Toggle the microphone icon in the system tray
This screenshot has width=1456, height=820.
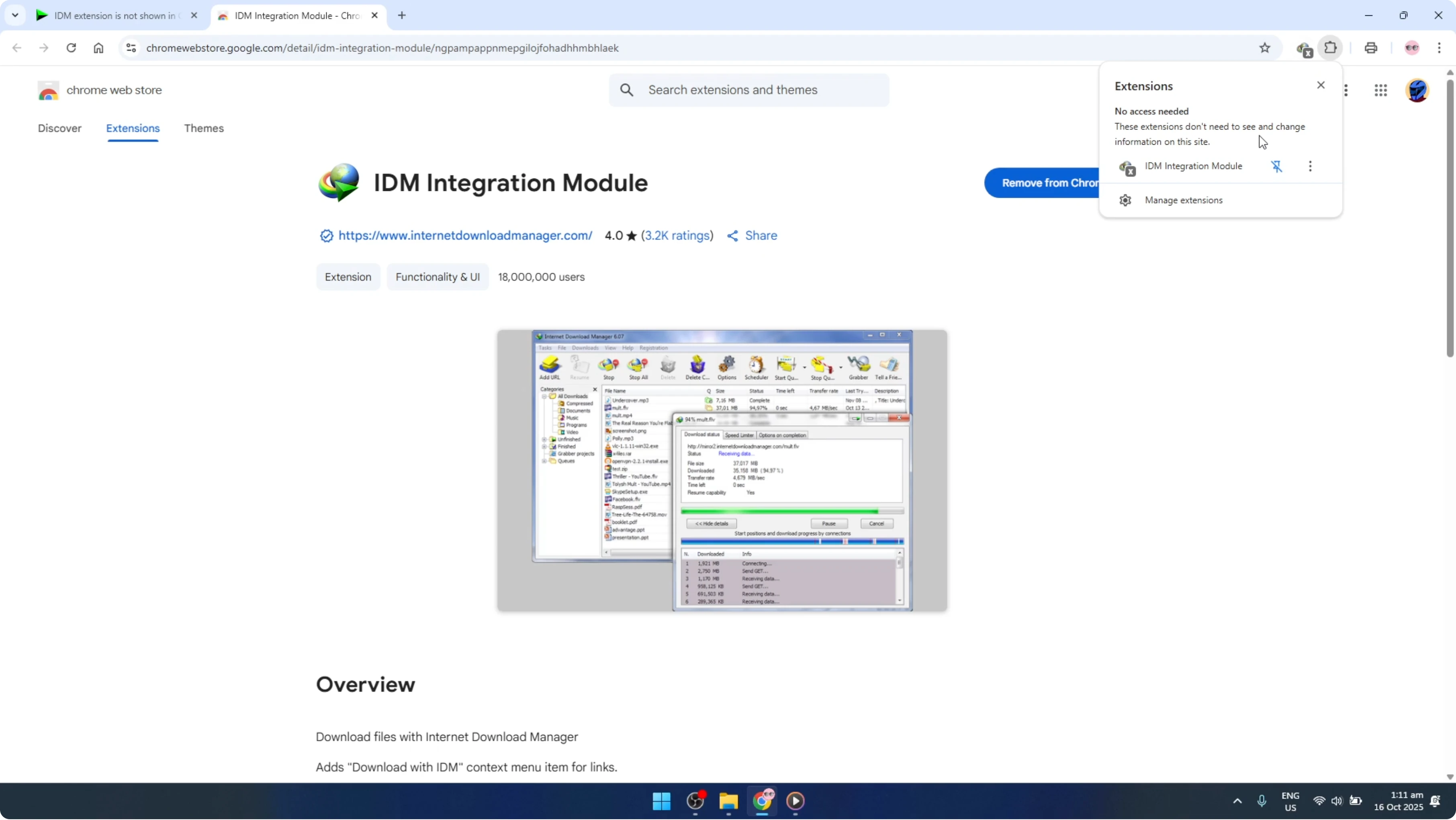[1262, 801]
